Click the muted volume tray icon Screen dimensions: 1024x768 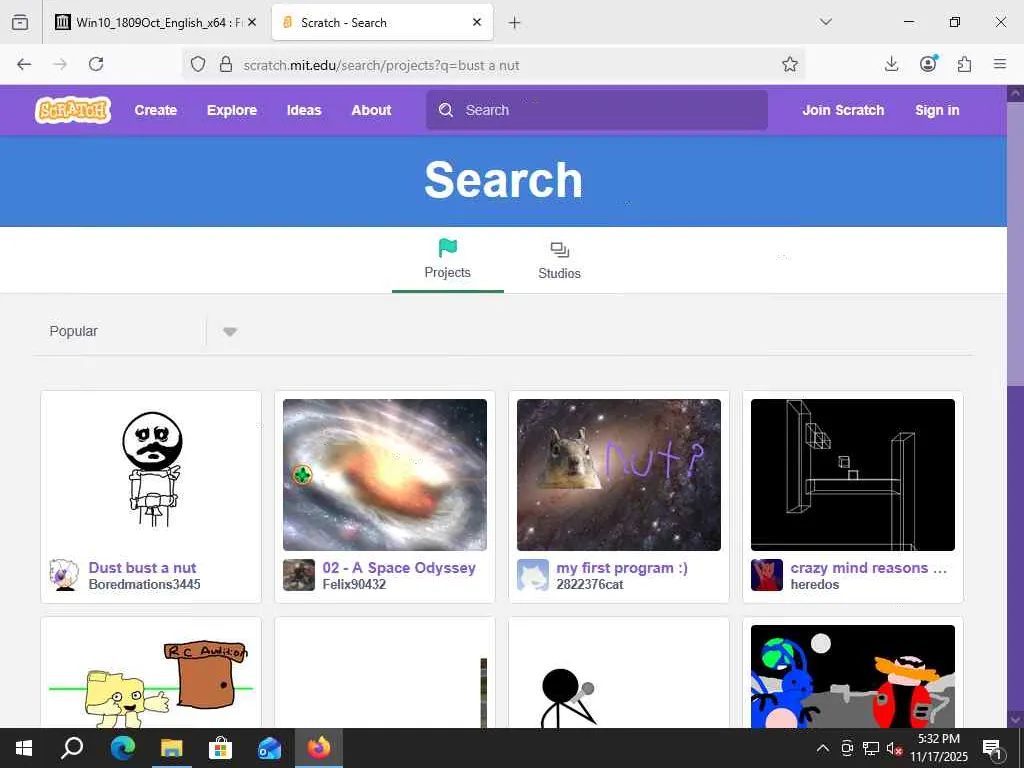point(894,748)
